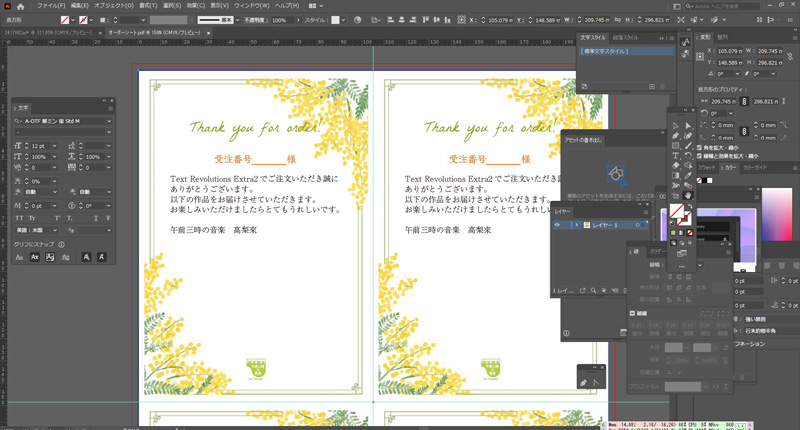Open the font family dropdown in 文字 panel
800x430 pixels.
click(108, 122)
